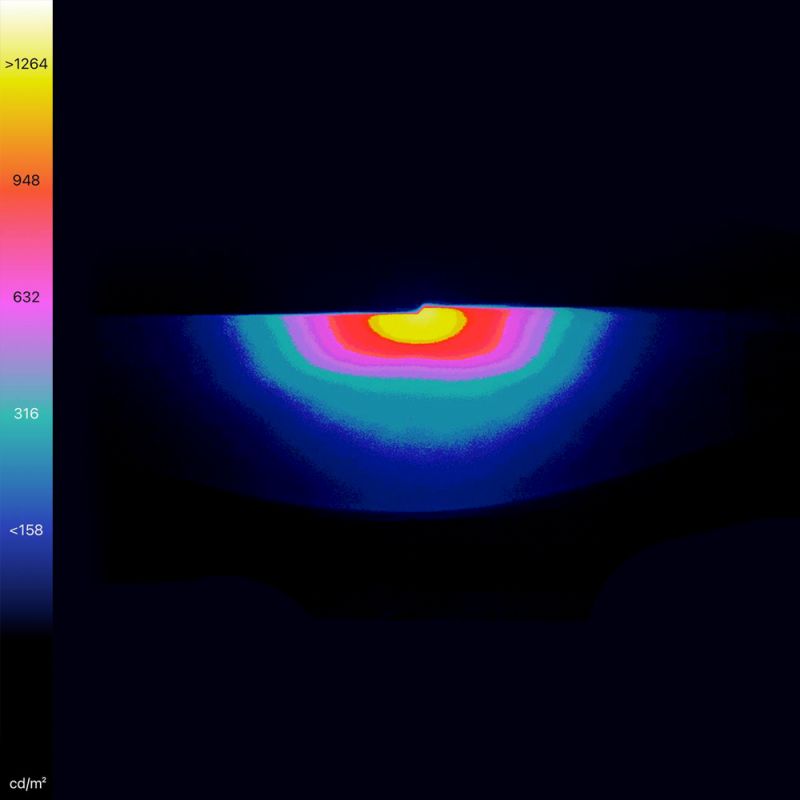The width and height of the screenshot is (800, 800).
Task: Click the teal region below the magenta band
Action: click(x=420, y=410)
